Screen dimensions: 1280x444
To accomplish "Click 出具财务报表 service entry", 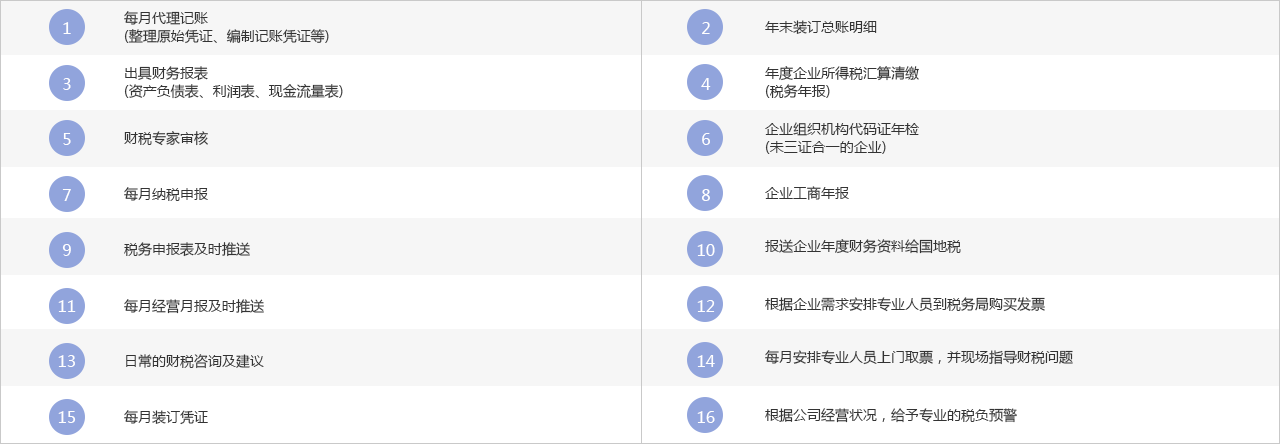I will (166, 73).
